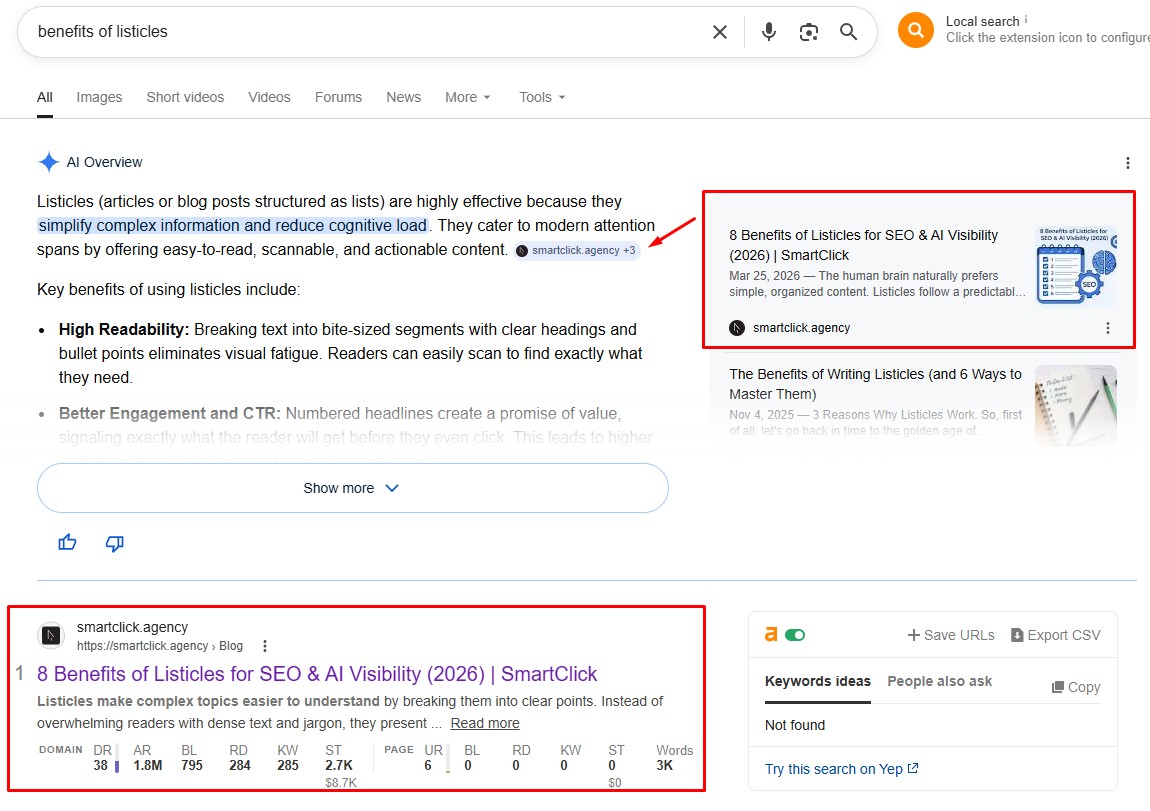1150x811 pixels.
Task: Click the smartclick.agency +3 source chip
Action: tap(576, 251)
